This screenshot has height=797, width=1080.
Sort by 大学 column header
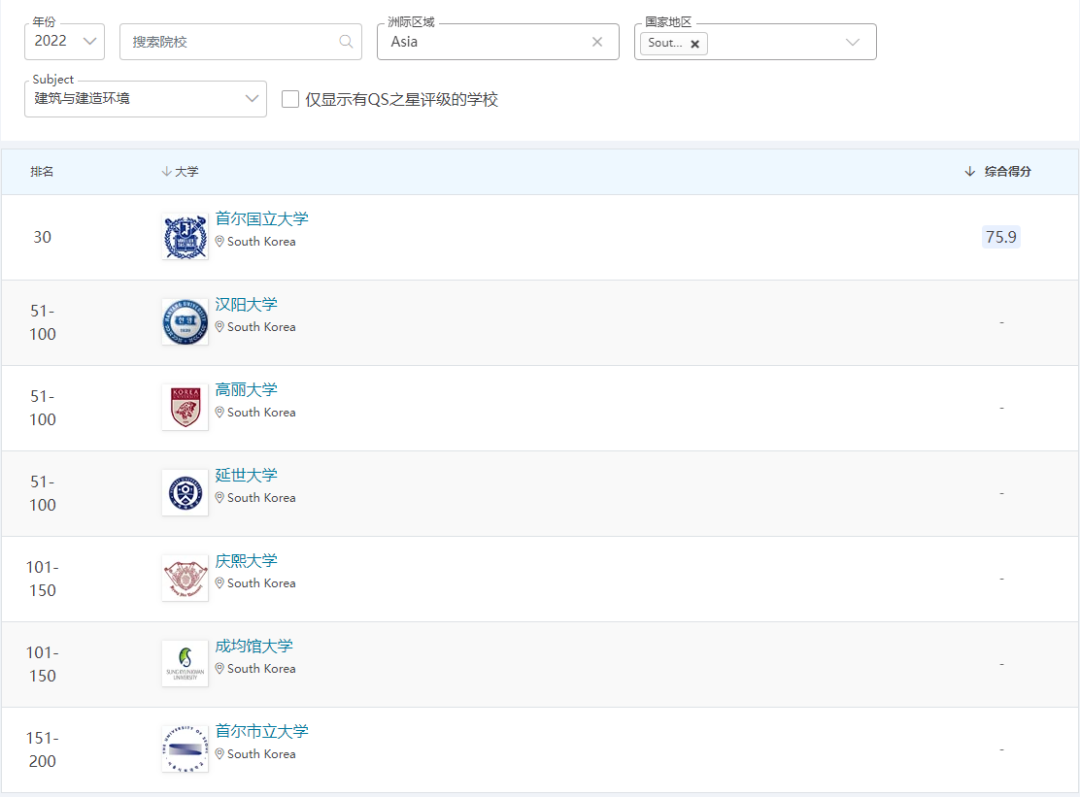pyautogui.click(x=180, y=172)
